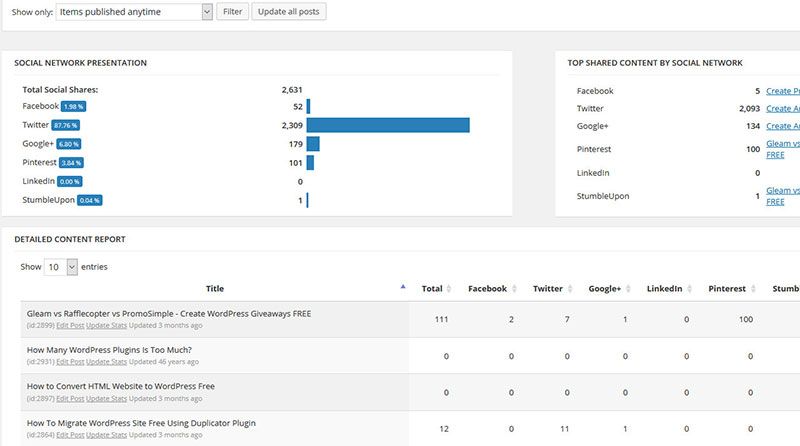
Task: Click the Twitter shares bar in the chart
Action: 388,125
